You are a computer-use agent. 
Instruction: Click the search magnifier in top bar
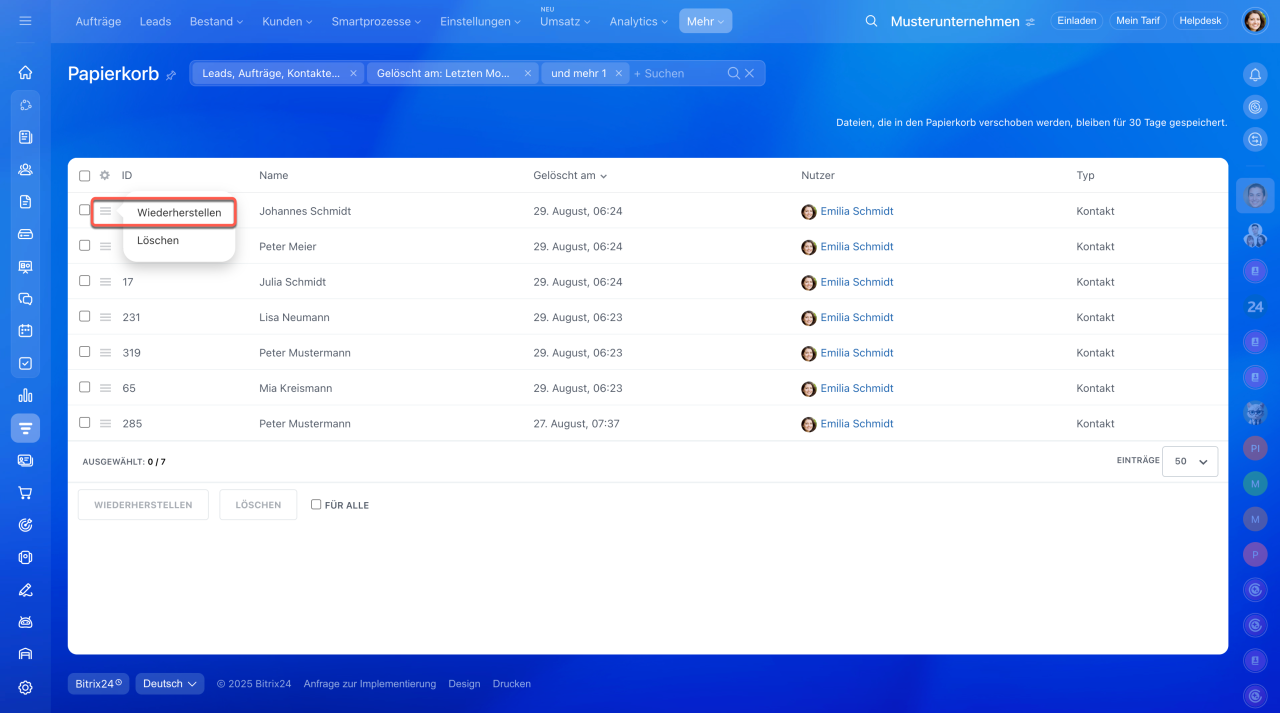point(871,21)
